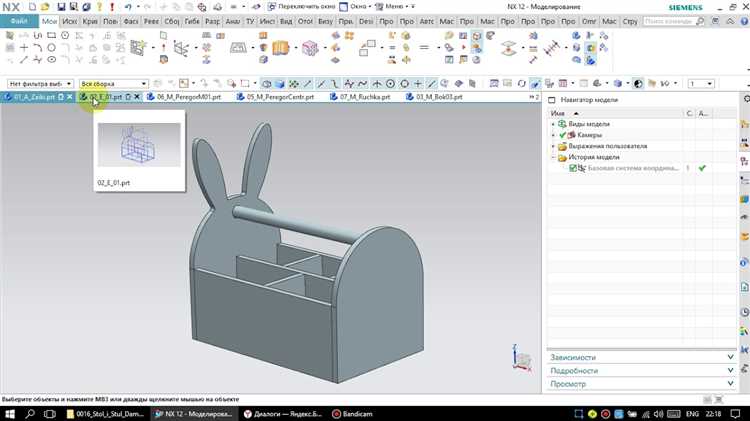Click the Save floppy disk icon

tap(61, 7)
